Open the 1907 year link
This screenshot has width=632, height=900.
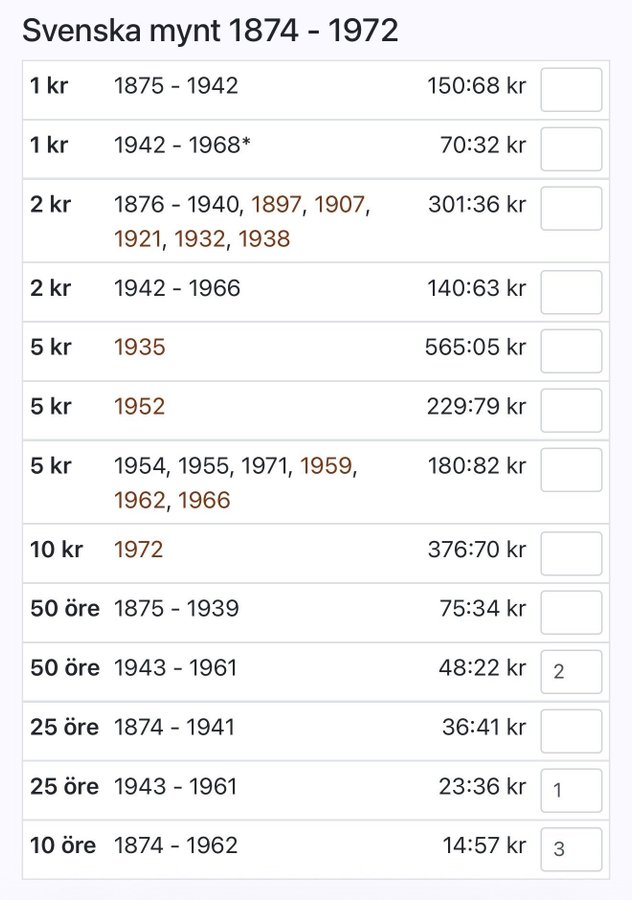pyautogui.click(x=340, y=205)
